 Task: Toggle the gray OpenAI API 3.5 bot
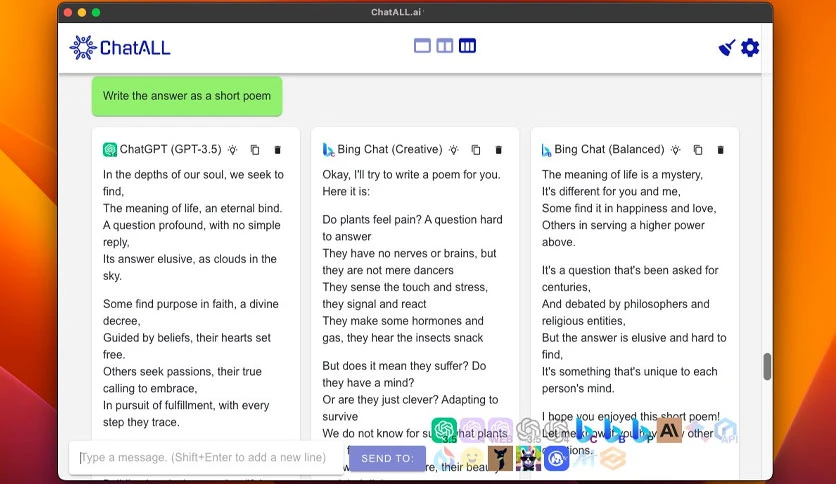pos(528,430)
